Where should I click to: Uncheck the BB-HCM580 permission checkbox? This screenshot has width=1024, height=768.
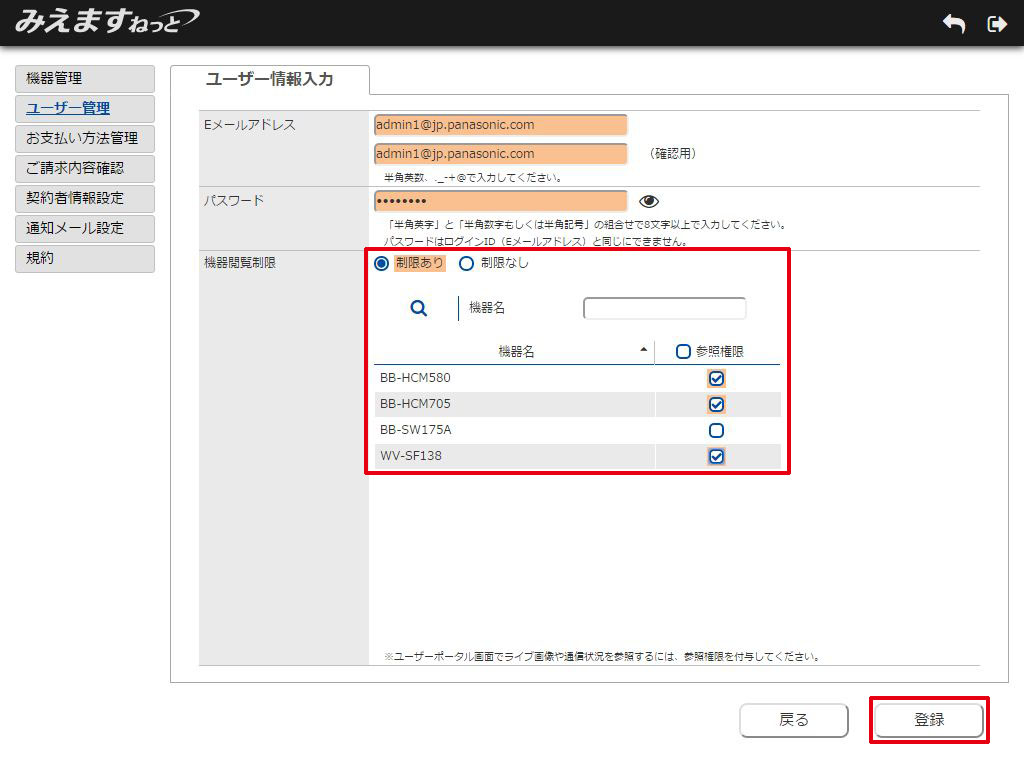pos(716,379)
